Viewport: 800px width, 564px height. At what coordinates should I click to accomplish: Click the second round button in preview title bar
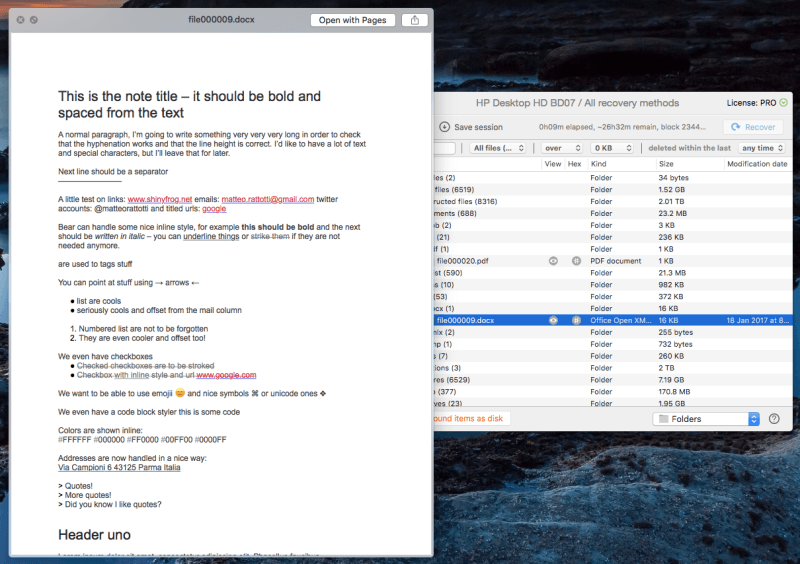coord(34,20)
